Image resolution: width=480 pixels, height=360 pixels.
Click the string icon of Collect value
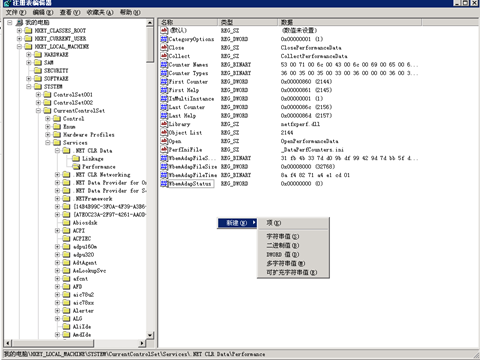[x=164, y=56]
